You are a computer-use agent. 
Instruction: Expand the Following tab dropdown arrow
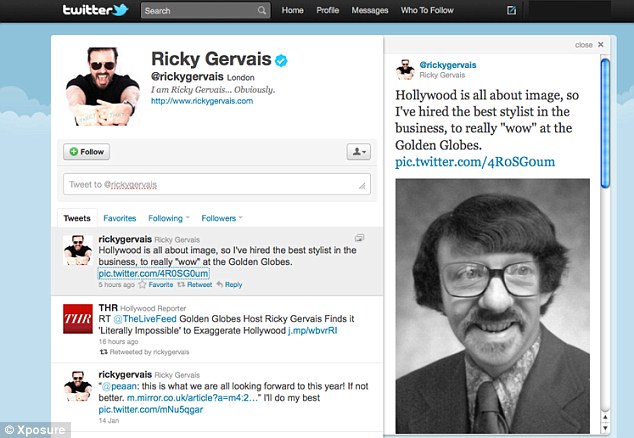pos(188,218)
